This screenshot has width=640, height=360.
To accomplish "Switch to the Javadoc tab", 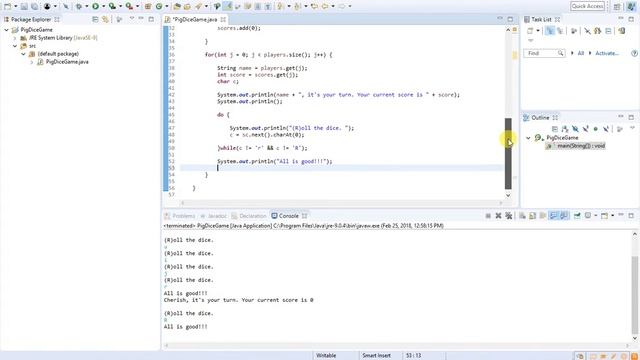I will point(213,216).
